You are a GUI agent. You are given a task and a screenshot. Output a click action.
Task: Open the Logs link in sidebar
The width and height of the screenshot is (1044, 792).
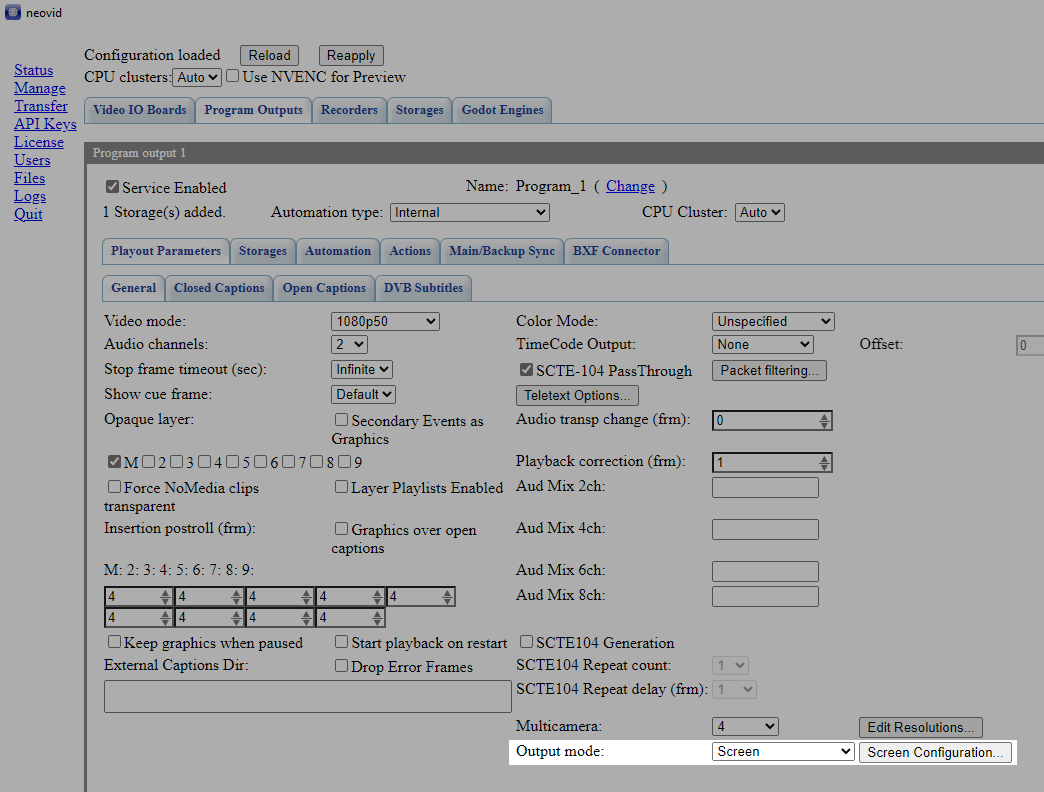30,196
